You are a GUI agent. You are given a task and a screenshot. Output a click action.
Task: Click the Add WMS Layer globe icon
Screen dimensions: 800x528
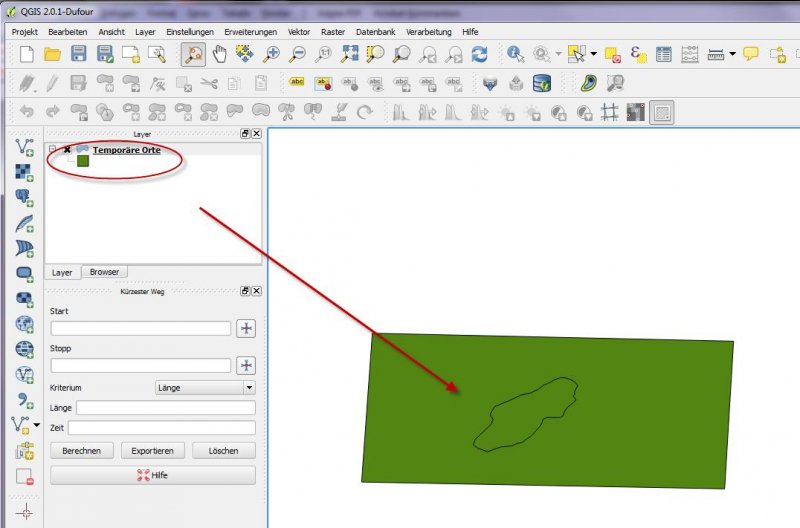click(x=25, y=324)
